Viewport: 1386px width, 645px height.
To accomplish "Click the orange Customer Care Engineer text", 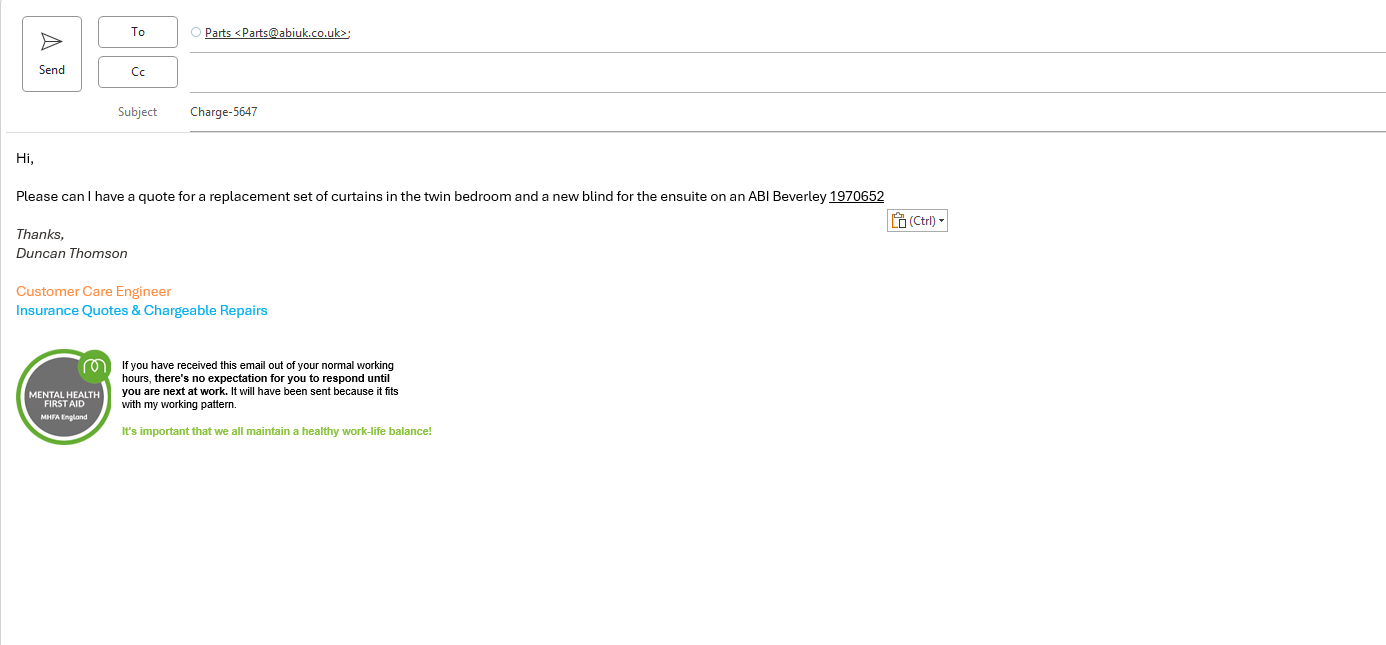I will 94,292.
